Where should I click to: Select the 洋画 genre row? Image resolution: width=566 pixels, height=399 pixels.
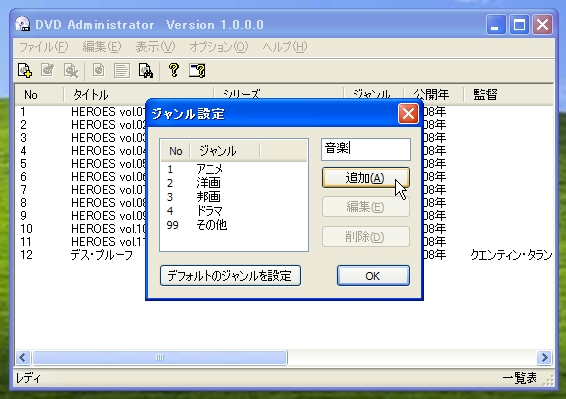pos(234,183)
